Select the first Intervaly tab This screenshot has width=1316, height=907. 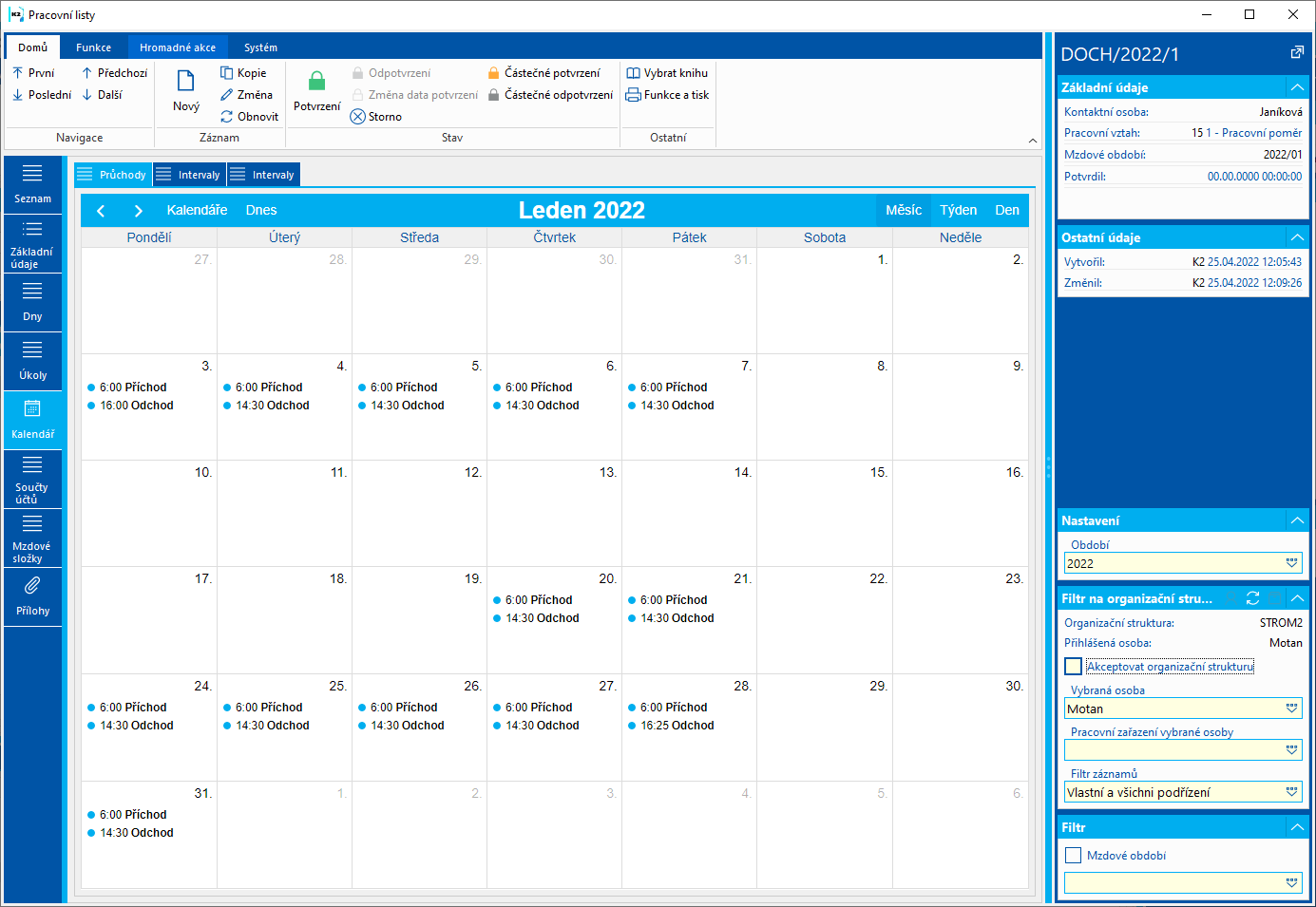point(188,175)
